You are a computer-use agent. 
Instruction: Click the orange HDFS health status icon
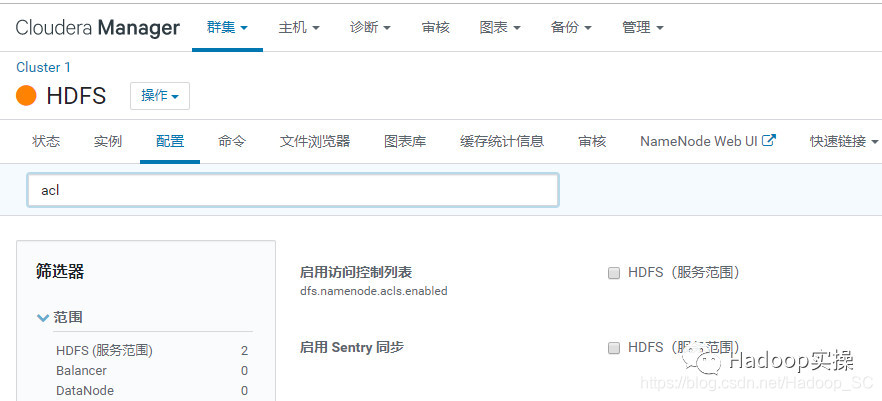(26, 96)
